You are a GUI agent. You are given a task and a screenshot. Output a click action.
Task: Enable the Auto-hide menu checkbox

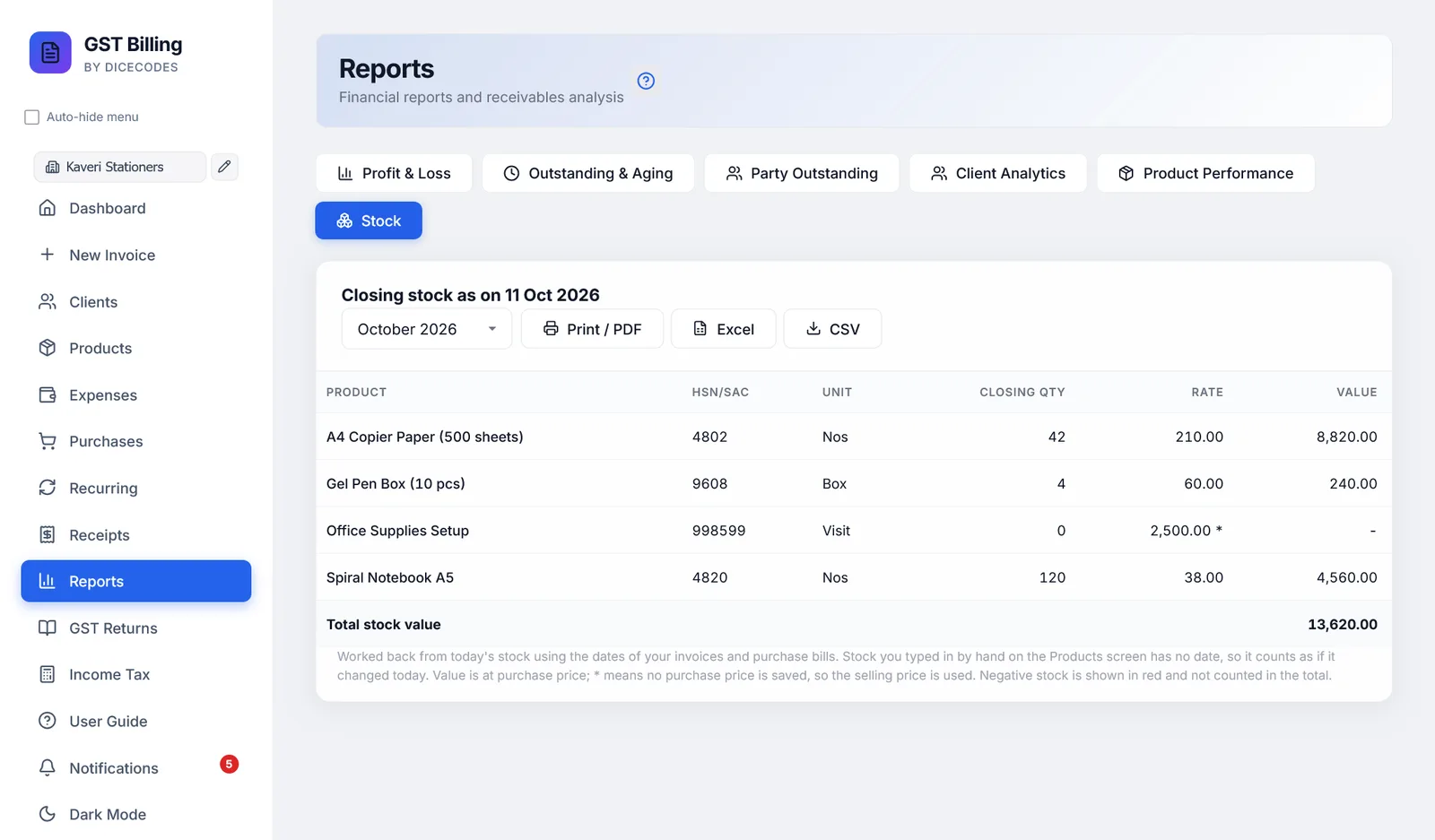tap(32, 117)
